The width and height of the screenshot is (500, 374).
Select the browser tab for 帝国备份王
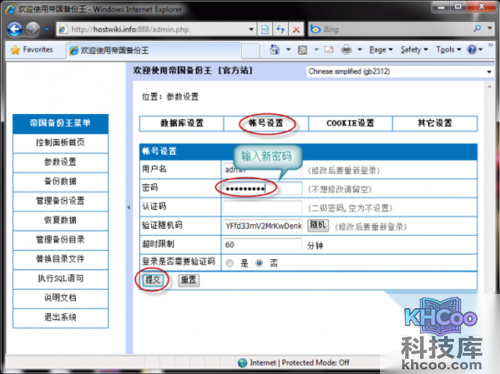click(153, 51)
